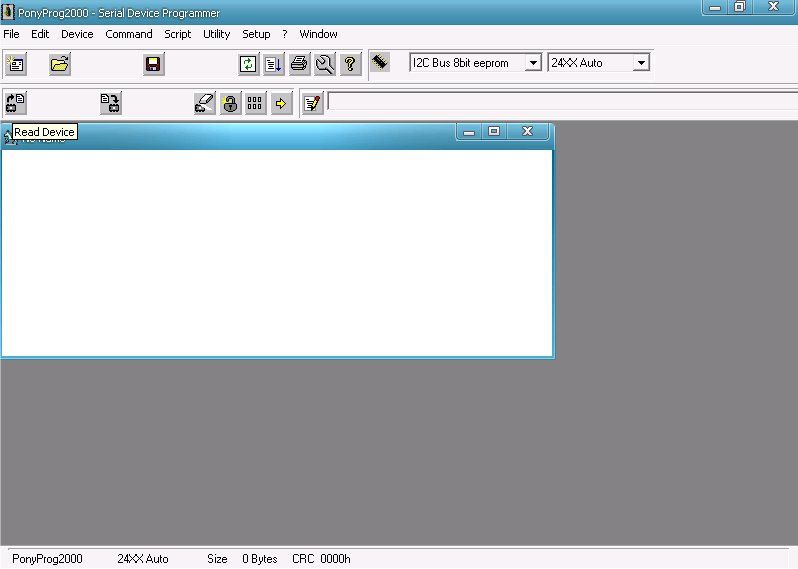Close the inner document child window
798x569 pixels.
(x=527, y=131)
